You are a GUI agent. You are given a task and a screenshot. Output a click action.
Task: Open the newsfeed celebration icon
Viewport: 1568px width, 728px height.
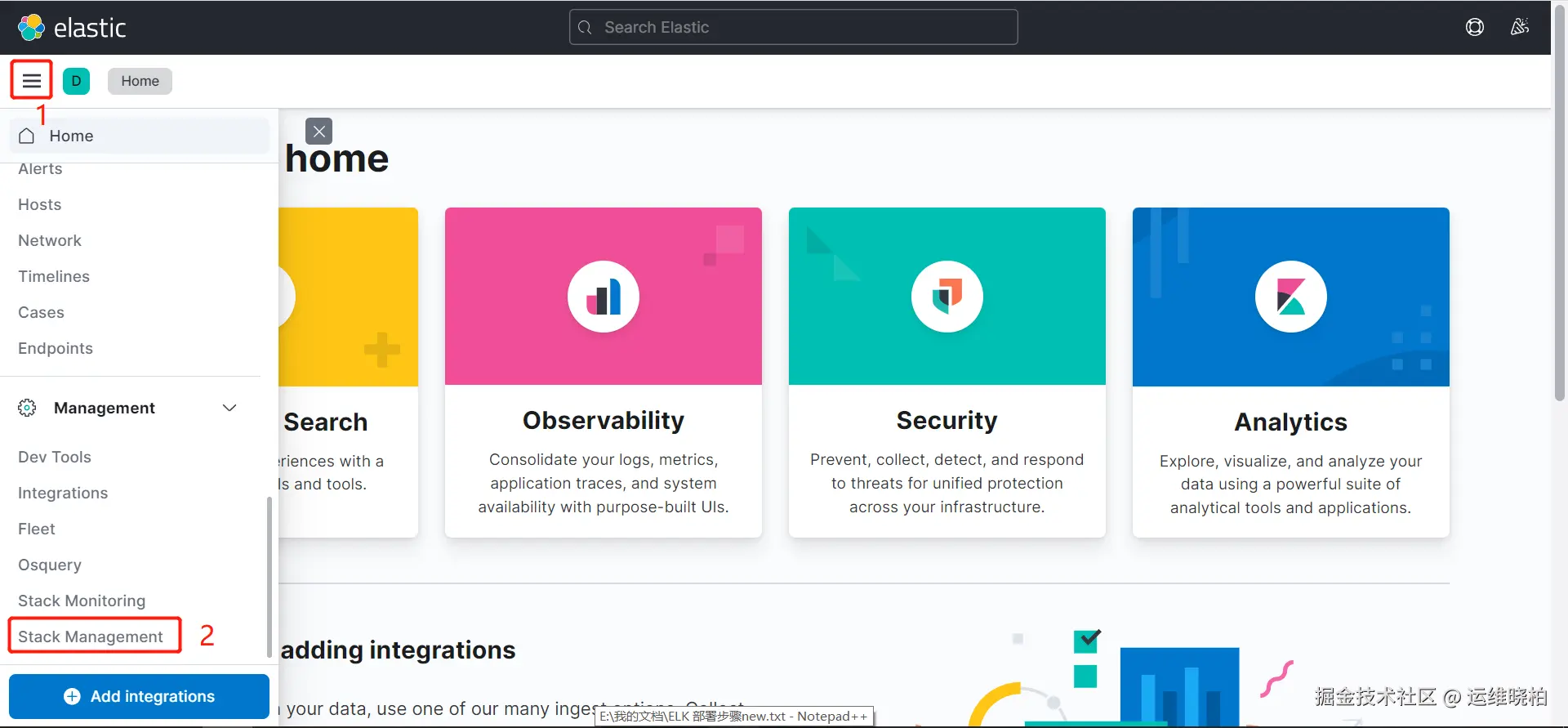[1519, 27]
